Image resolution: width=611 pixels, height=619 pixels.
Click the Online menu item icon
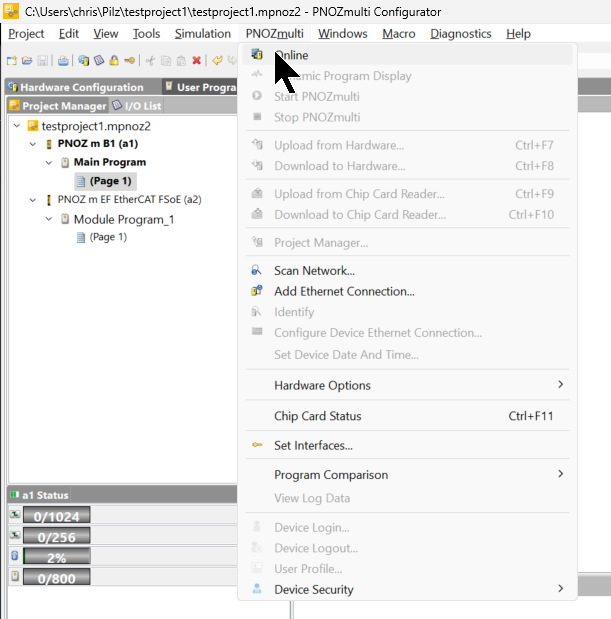click(257, 54)
